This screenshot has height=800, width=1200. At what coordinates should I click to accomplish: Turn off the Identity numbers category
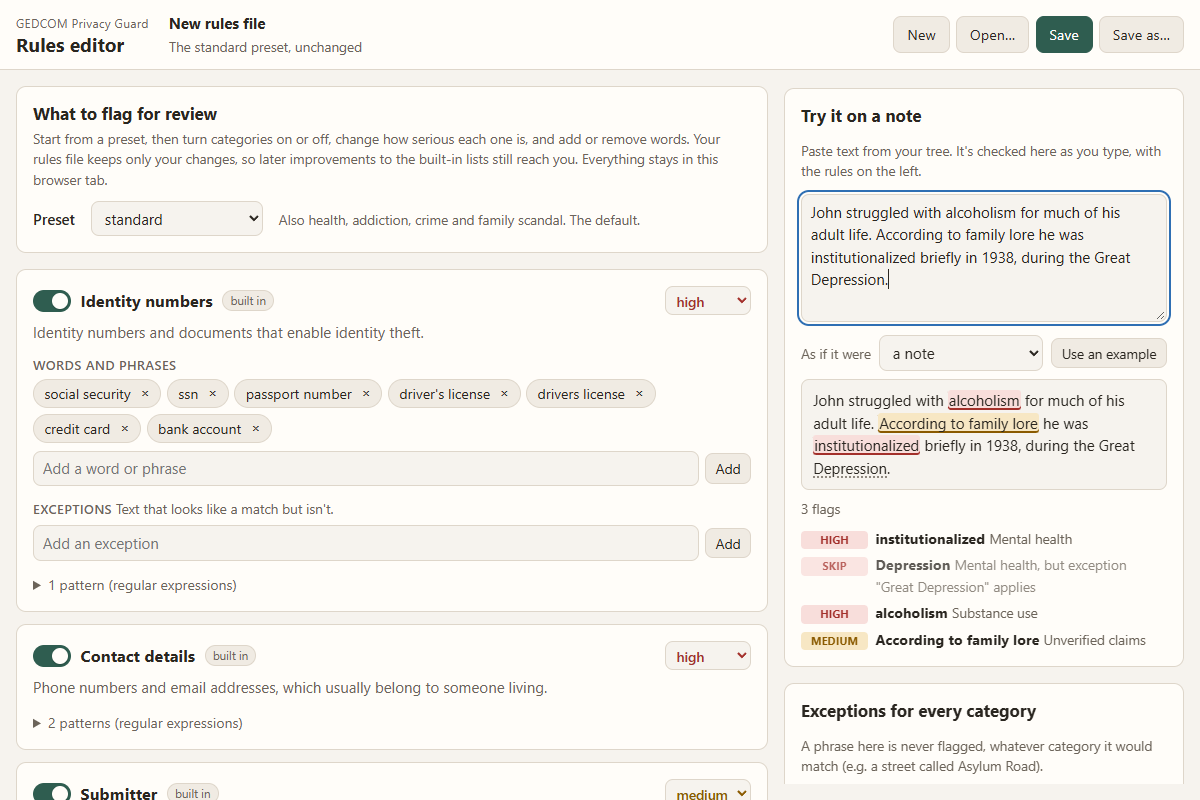coord(52,301)
